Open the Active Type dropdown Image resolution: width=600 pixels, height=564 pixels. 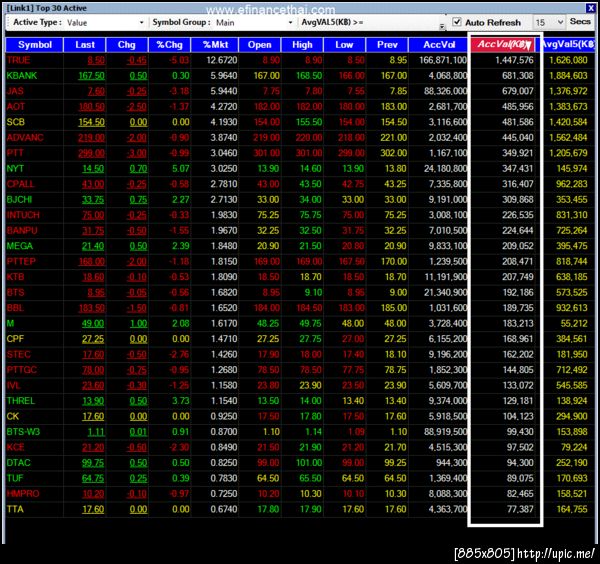105,23
